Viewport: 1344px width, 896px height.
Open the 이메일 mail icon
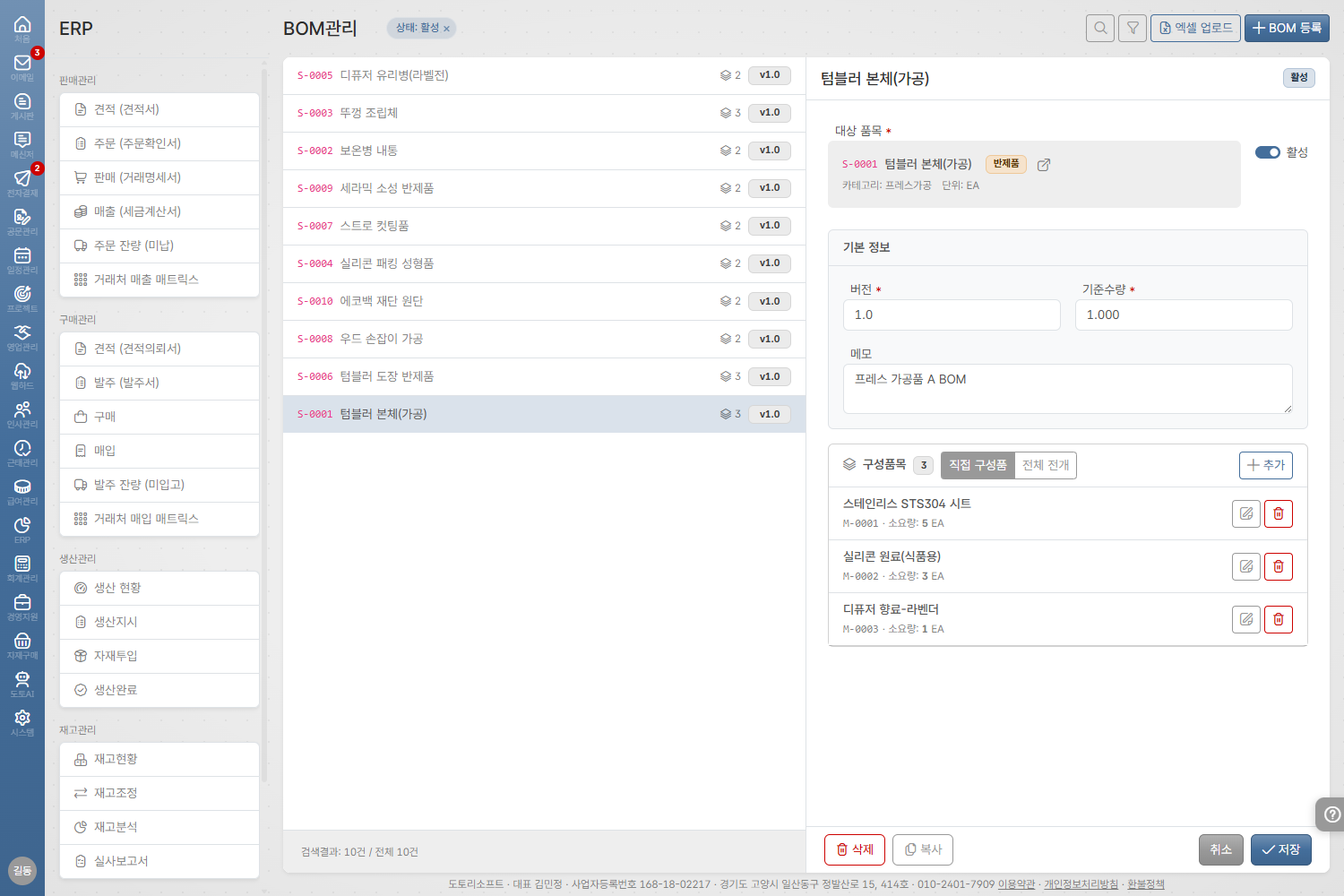tap(22, 67)
